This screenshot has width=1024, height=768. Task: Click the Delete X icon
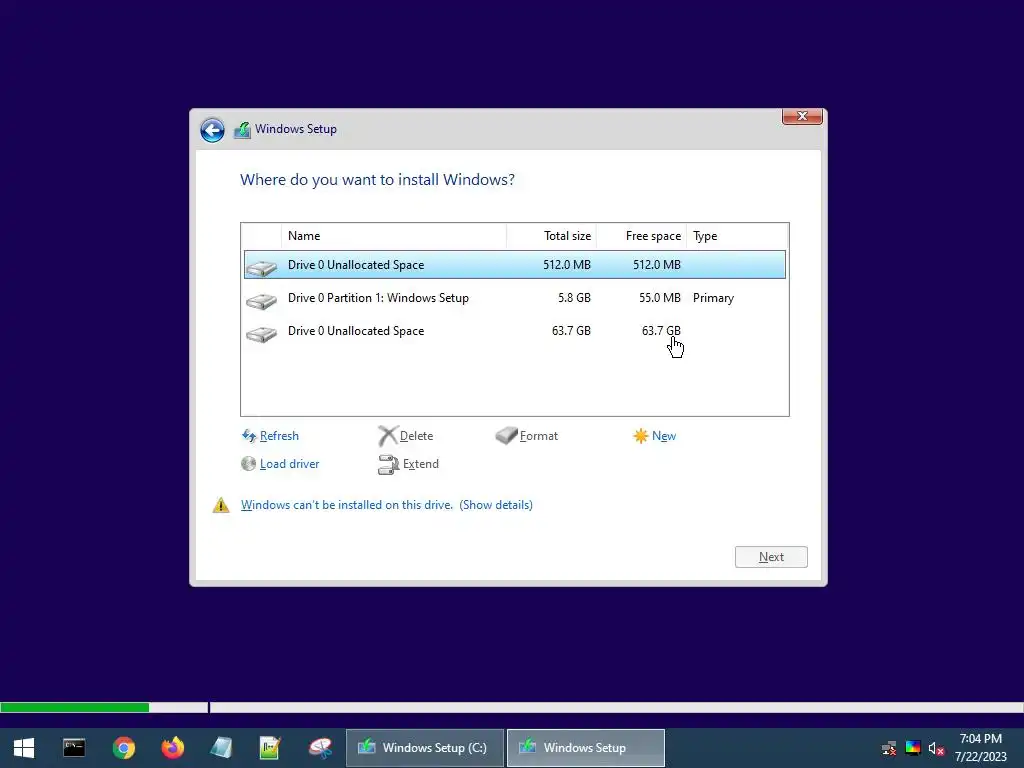388,436
